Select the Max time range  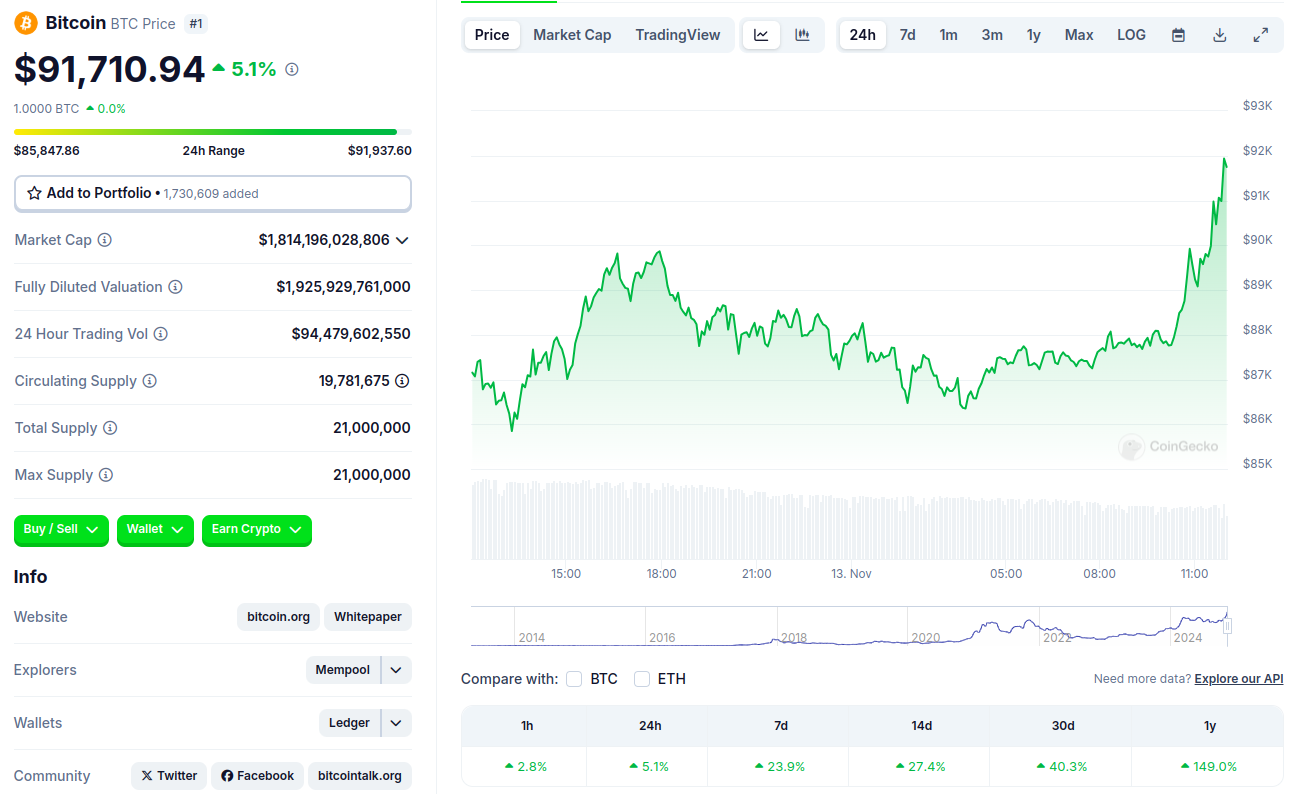point(1079,35)
